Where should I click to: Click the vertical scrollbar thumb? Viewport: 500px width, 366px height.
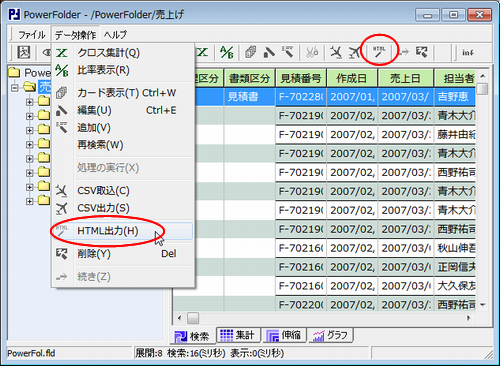click(x=482, y=89)
